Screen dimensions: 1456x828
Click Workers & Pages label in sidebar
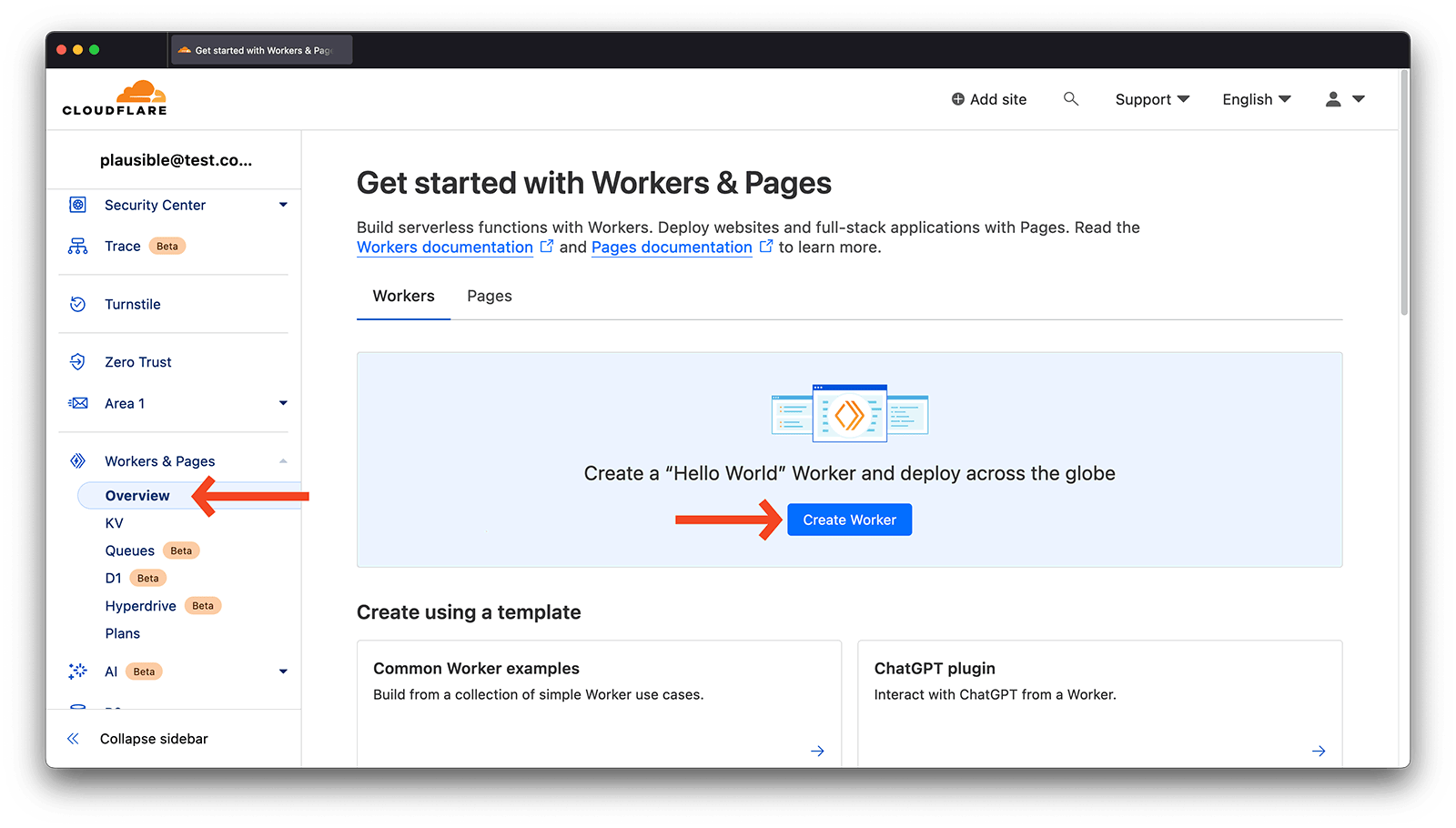pos(160,461)
